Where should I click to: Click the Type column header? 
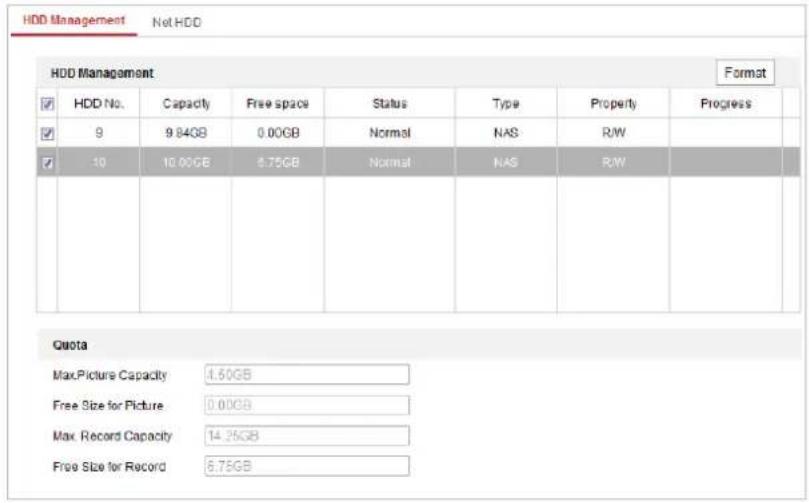coord(506,104)
